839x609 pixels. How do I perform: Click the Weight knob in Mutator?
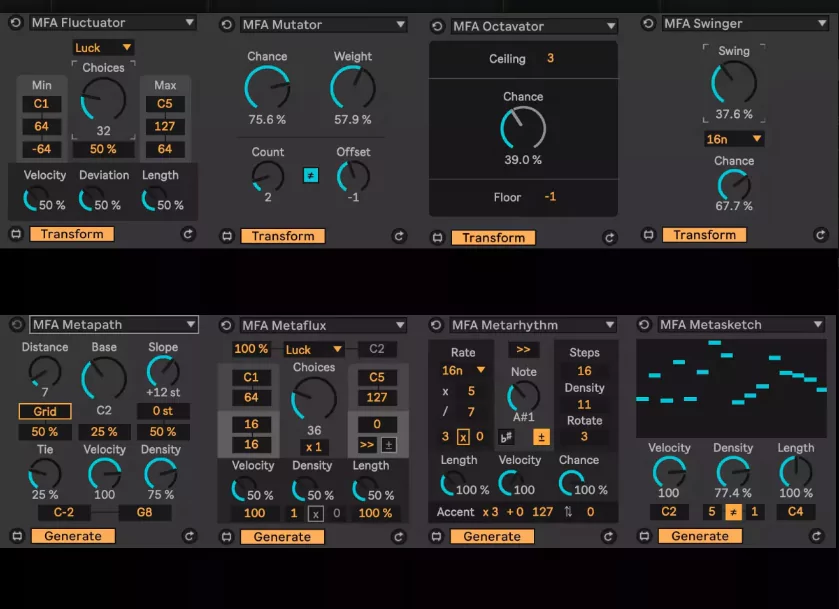[x=353, y=88]
